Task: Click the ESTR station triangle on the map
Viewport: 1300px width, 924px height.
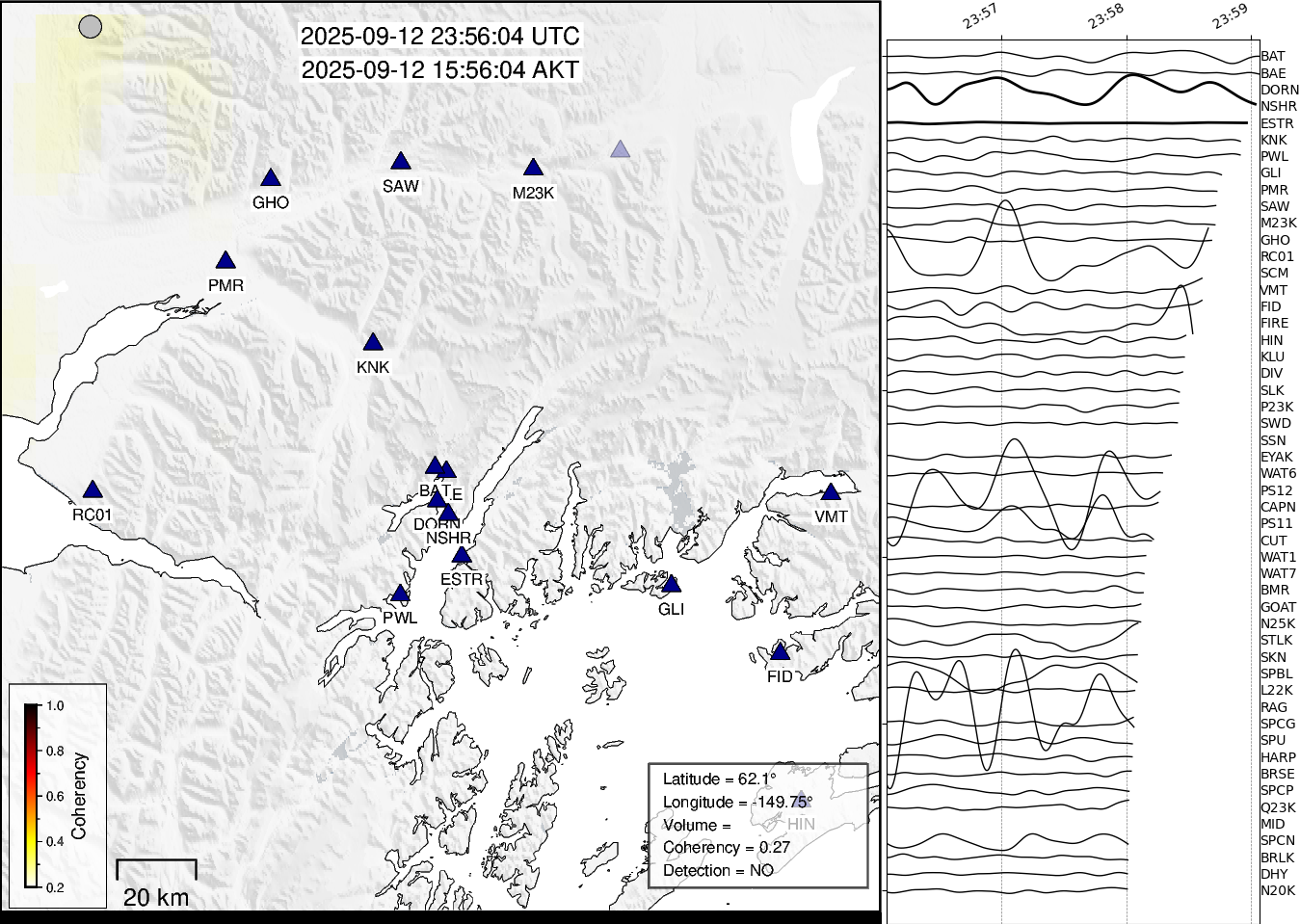Action: point(462,556)
